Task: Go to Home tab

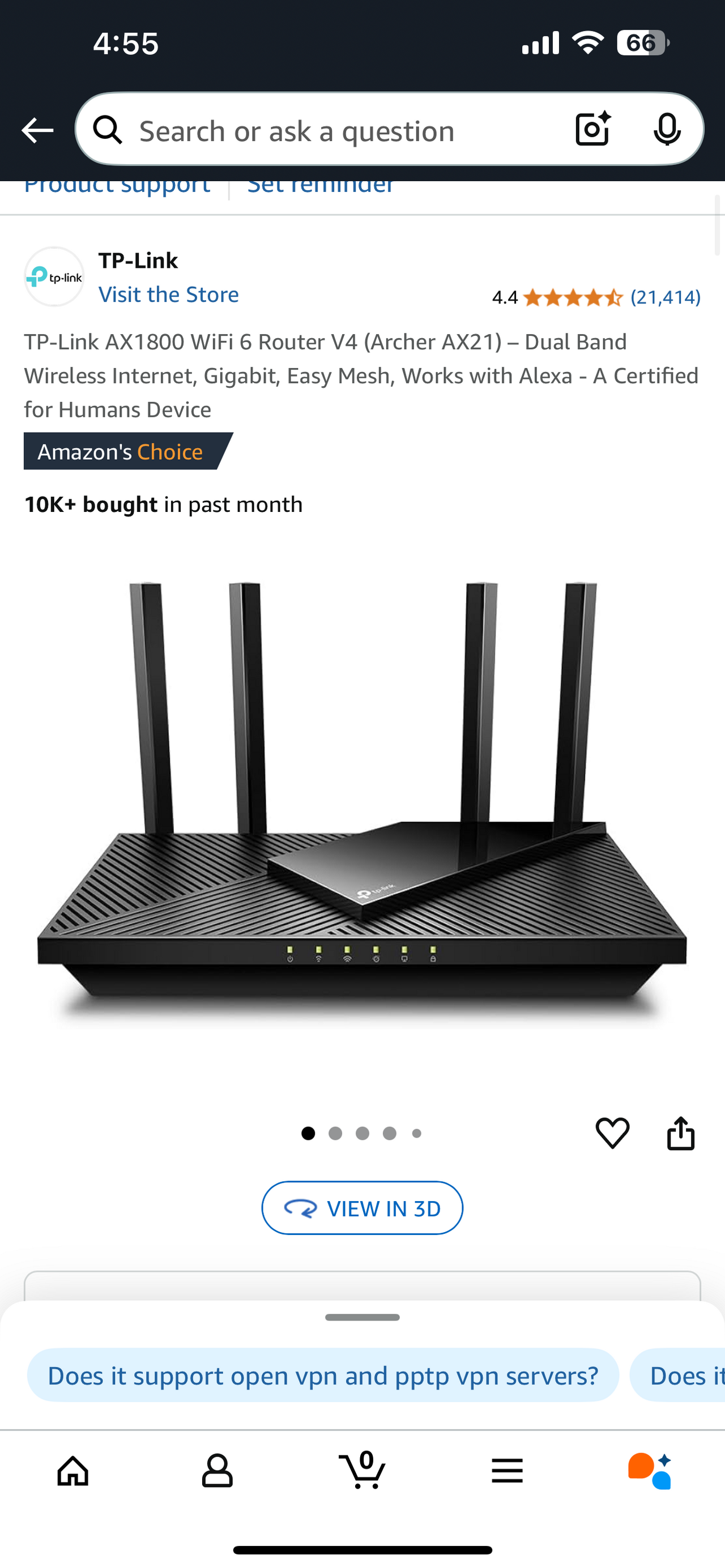Action: [73, 1471]
